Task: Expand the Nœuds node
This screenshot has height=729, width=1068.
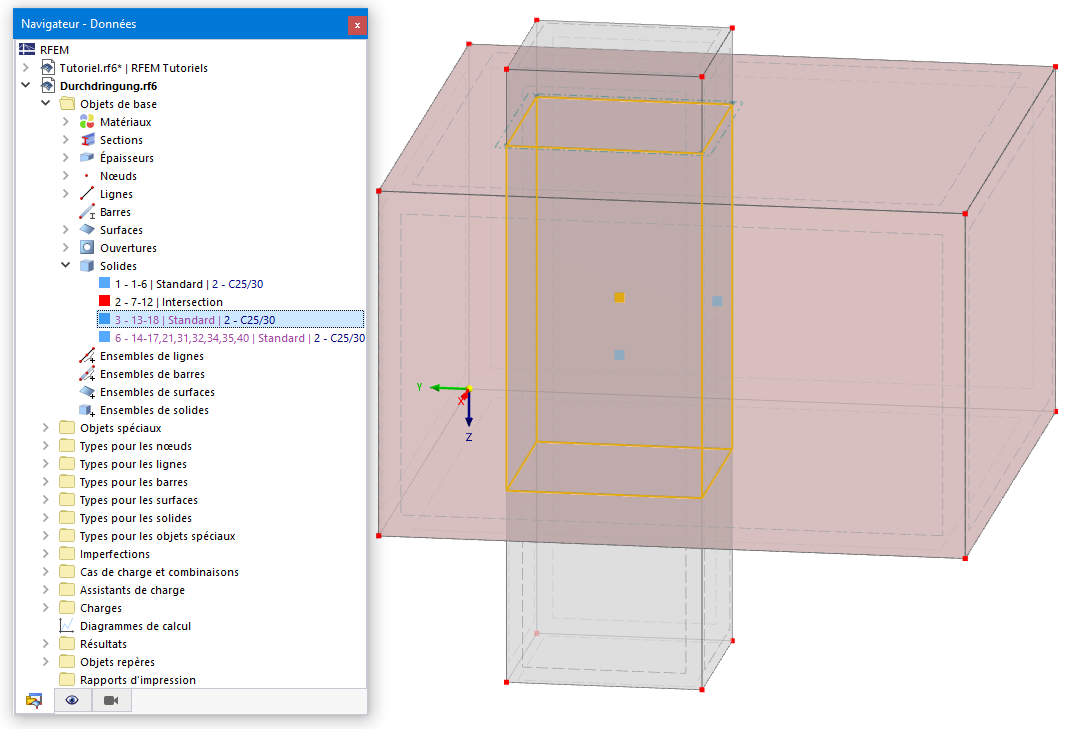Action: [x=65, y=176]
